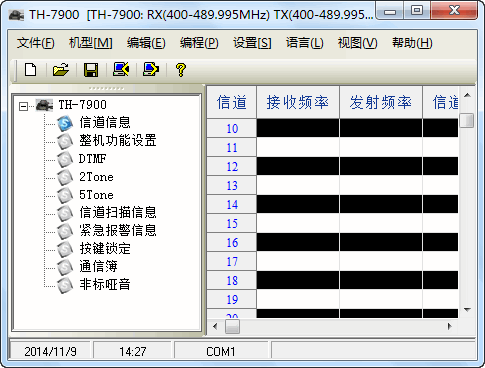
Task: Click the New file toolbar icon
Action: pos(31,70)
